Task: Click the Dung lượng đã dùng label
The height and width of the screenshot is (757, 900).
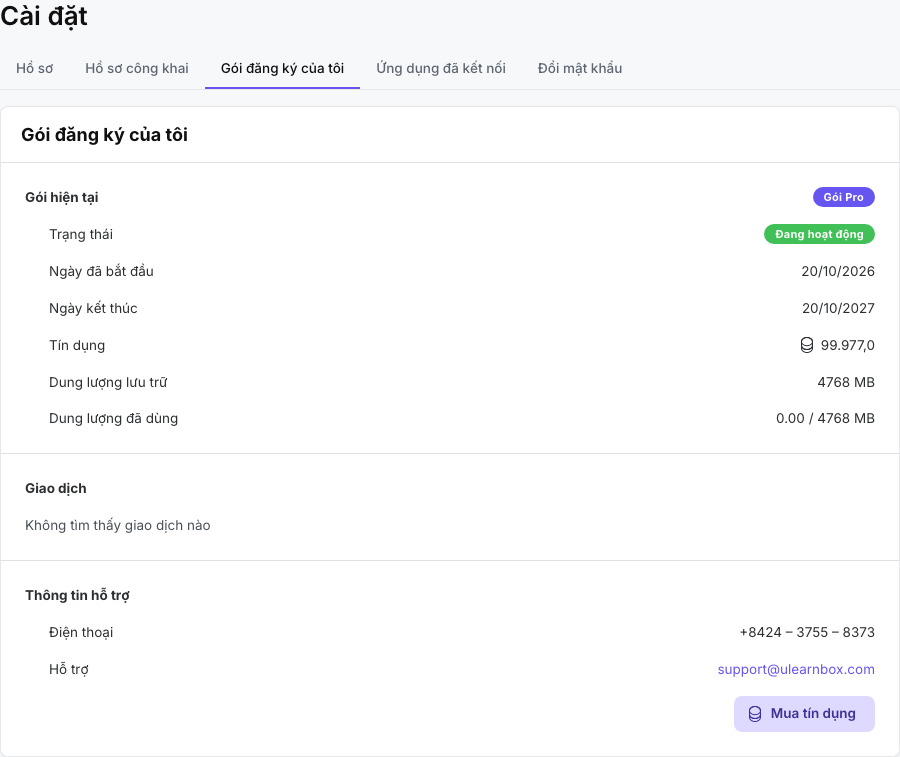Action: point(114,418)
